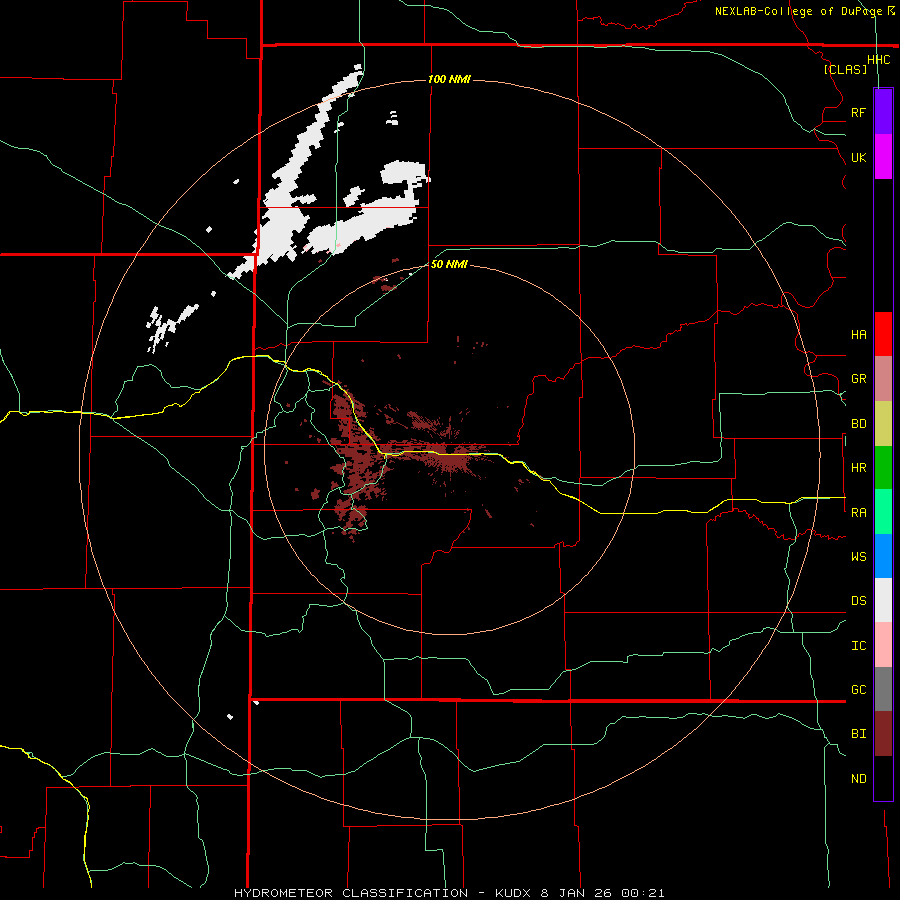Click the "IC" legend label
The width and height of the screenshot is (900, 900).
tap(858, 646)
